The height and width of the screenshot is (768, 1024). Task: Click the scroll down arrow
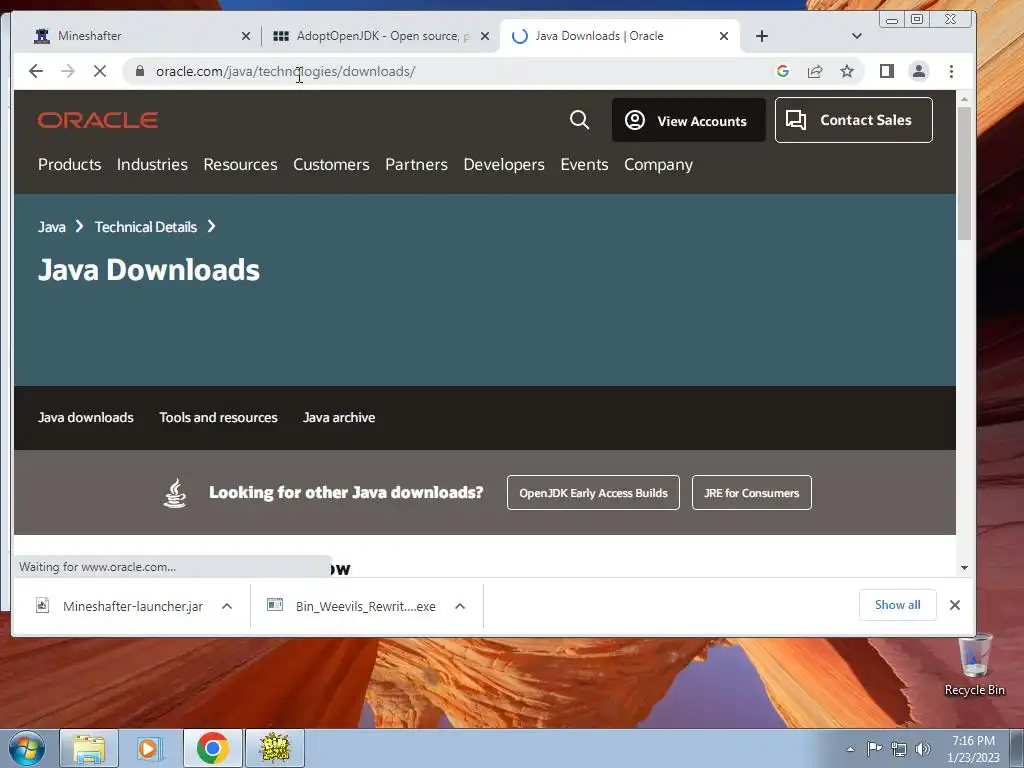point(964,568)
